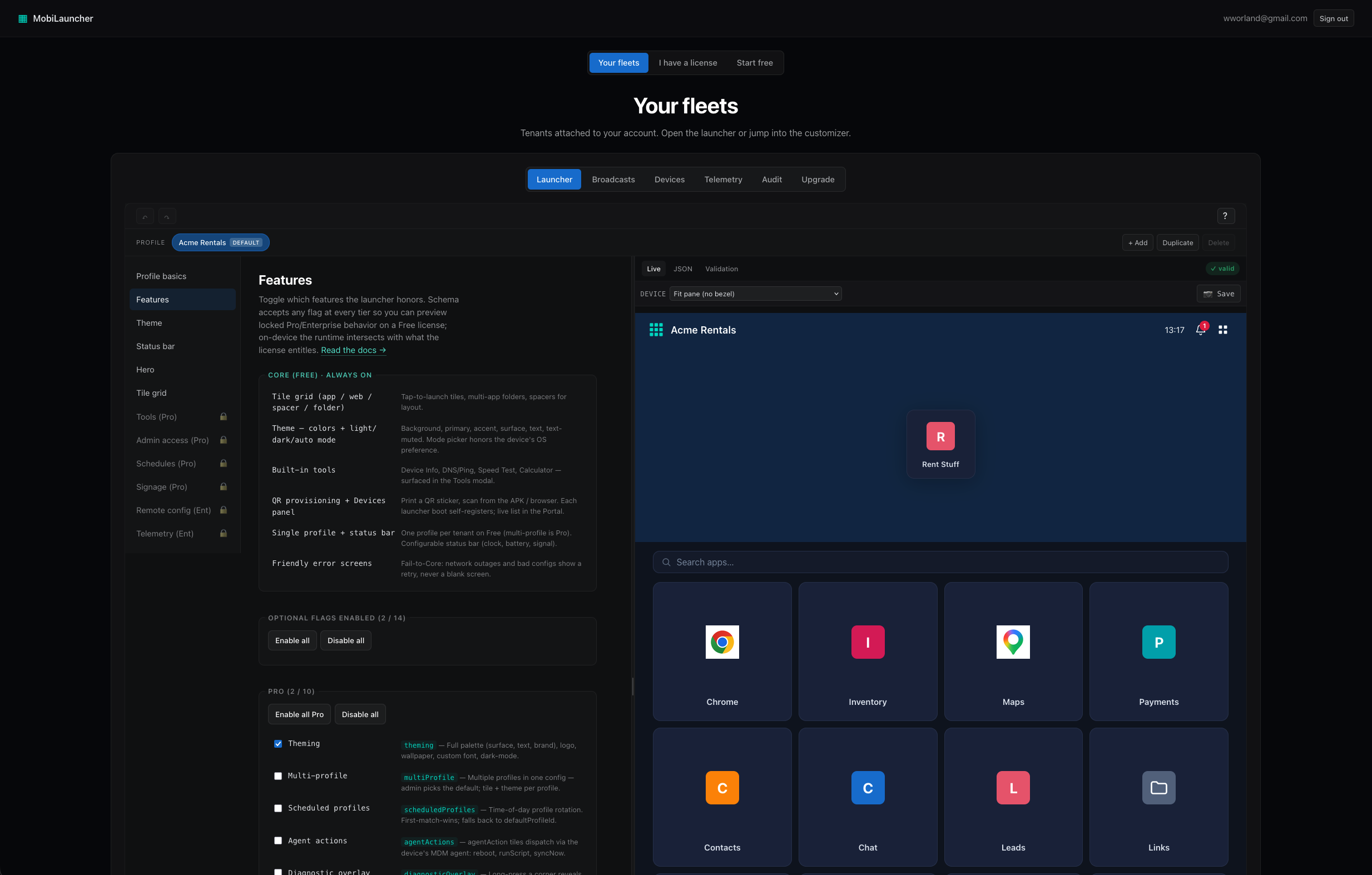Open Status bar section in sidebar

(182, 346)
